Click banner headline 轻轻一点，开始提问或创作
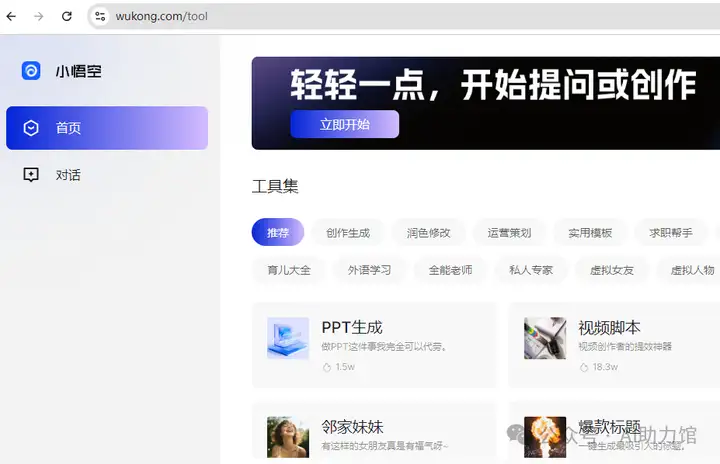Screen dimensions: 720x464 [x=493, y=85]
